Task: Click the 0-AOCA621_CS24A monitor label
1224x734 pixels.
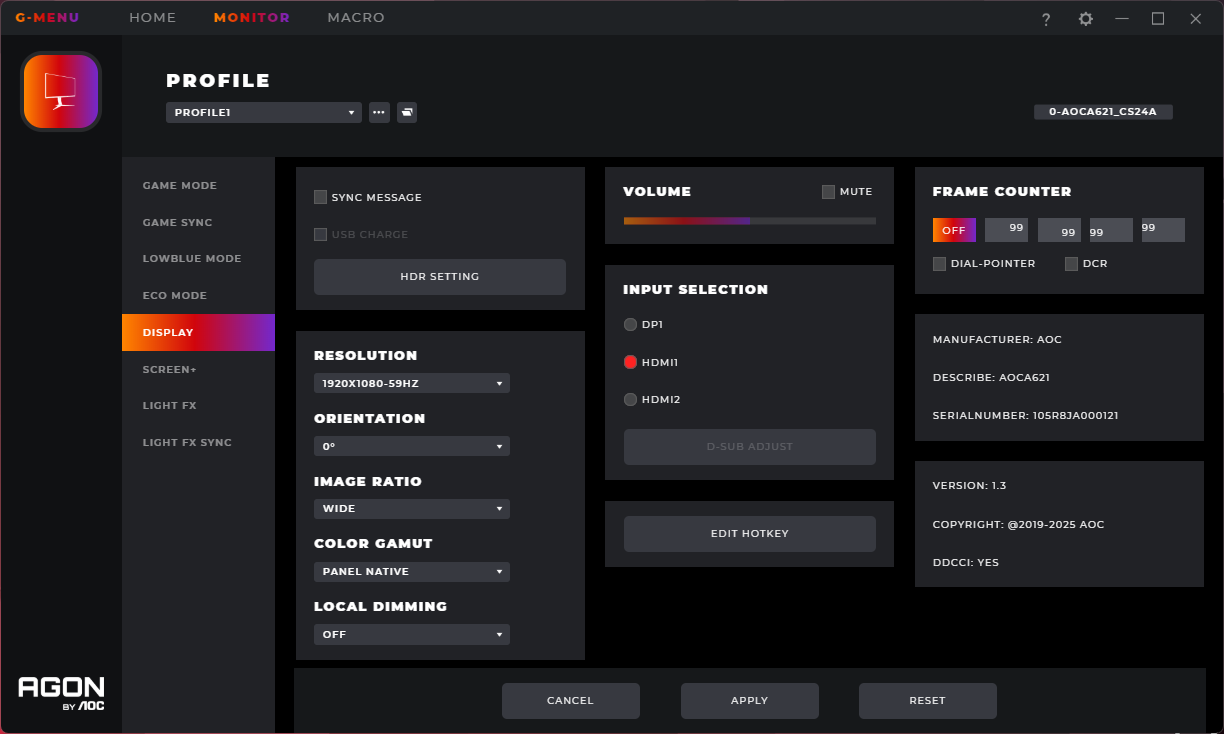Action: (1103, 112)
